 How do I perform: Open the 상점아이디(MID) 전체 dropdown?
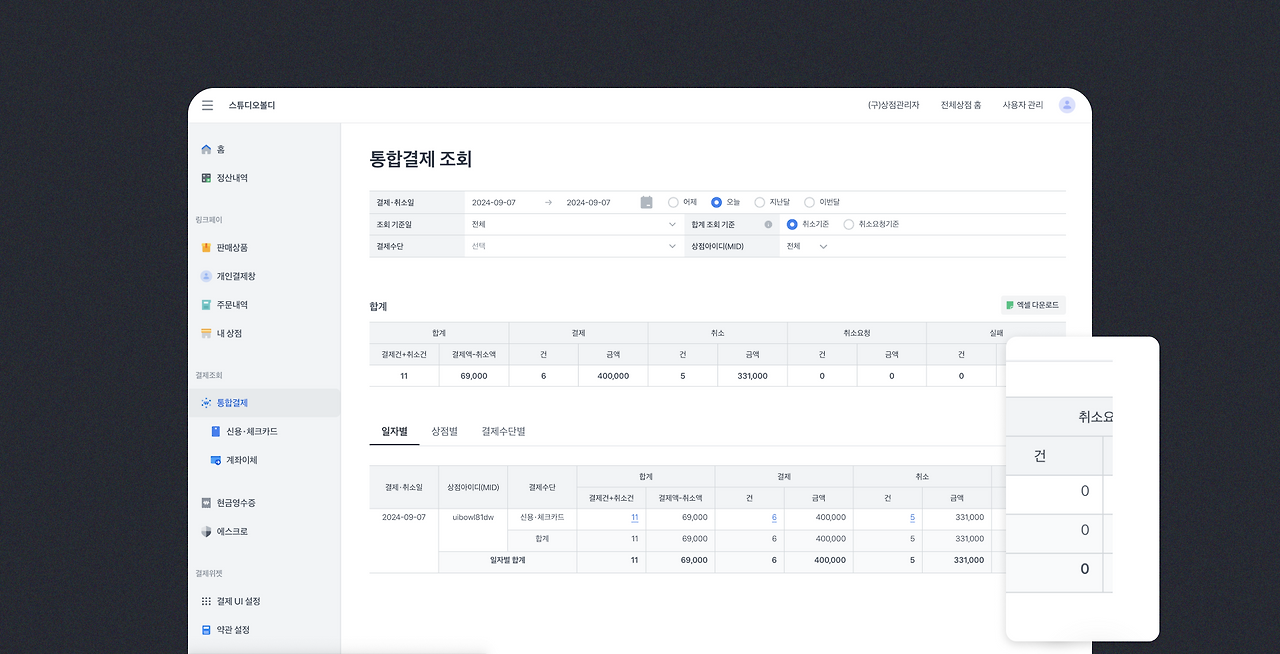click(x=807, y=246)
